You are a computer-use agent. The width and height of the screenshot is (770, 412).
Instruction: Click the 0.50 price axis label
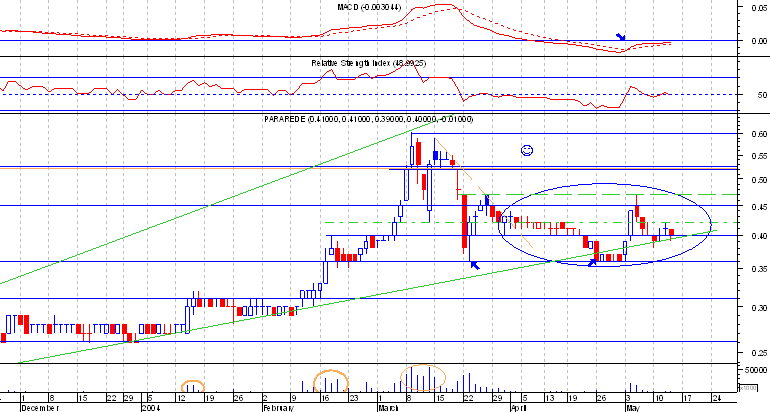[758, 180]
